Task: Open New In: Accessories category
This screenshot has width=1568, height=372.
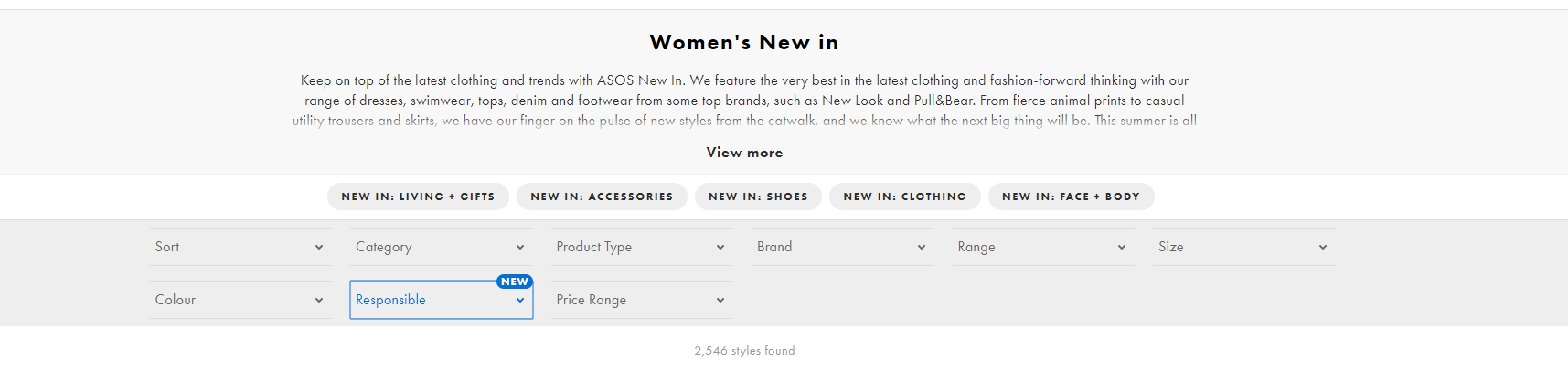Action: pyautogui.click(x=602, y=197)
